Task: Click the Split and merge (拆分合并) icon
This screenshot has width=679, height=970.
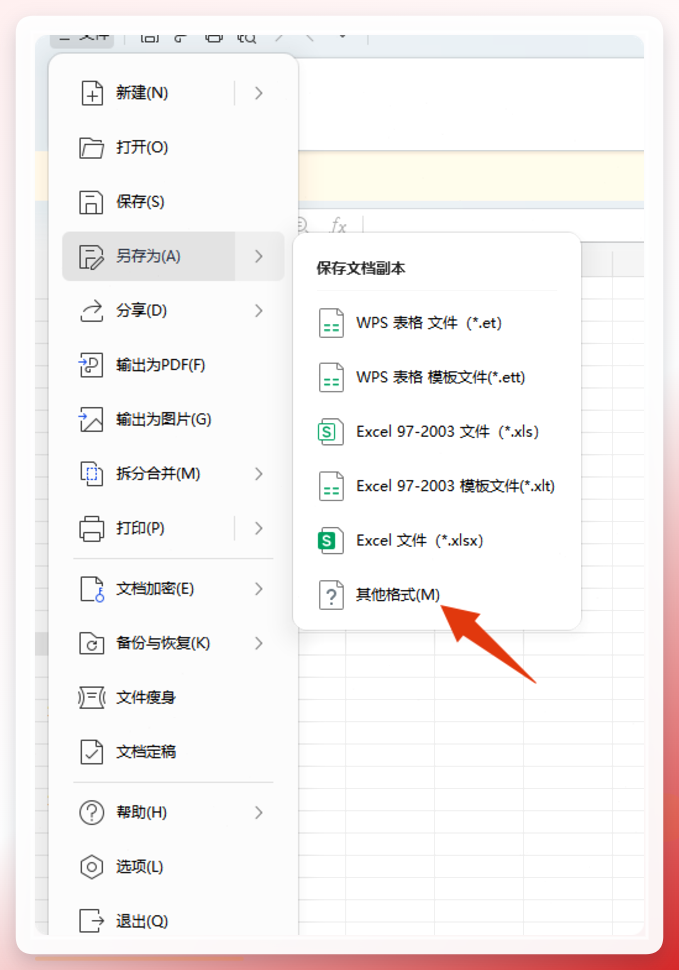Action: click(x=92, y=474)
